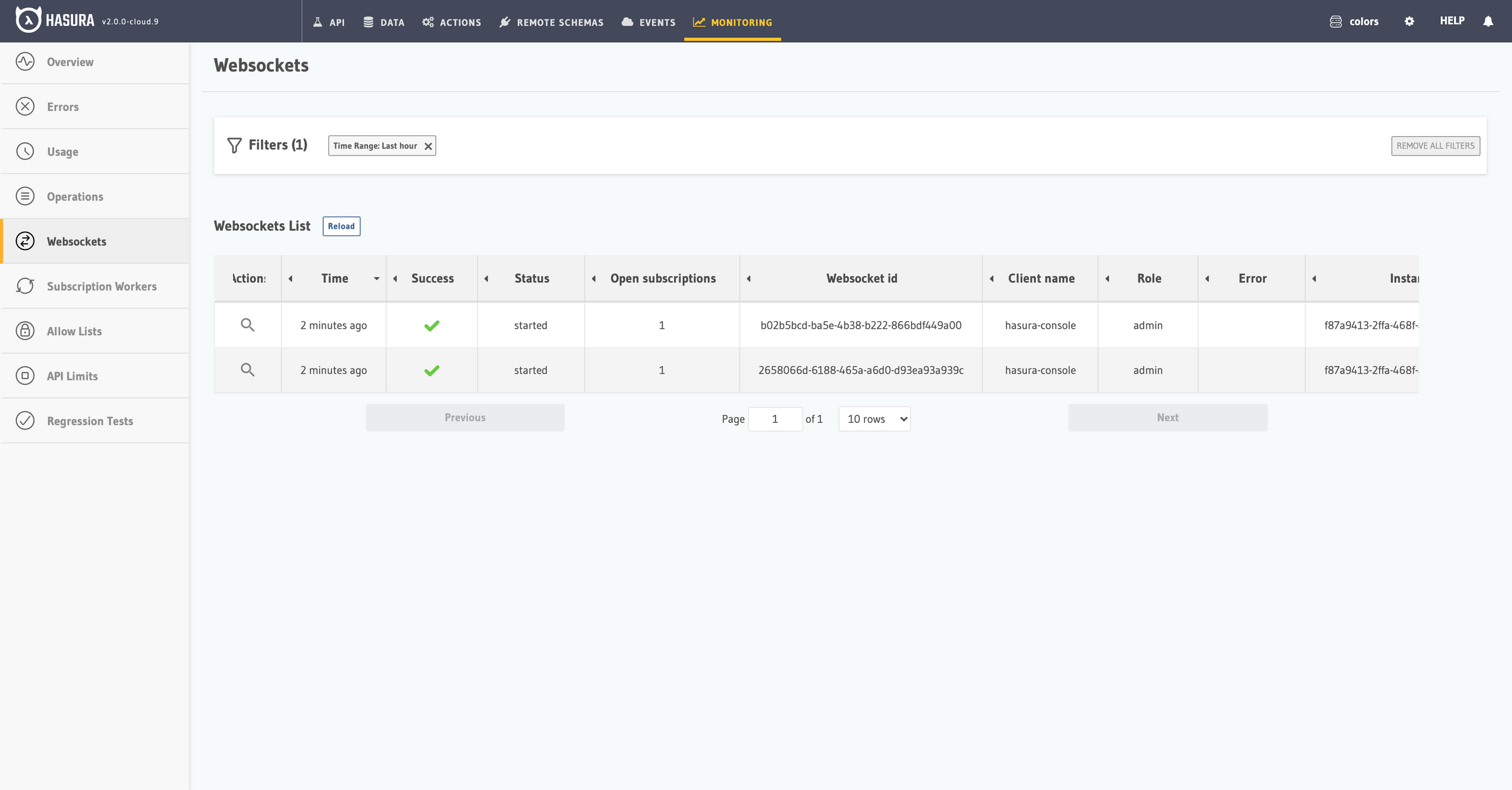Click REMOVE ALL FILTERS

(1436, 146)
